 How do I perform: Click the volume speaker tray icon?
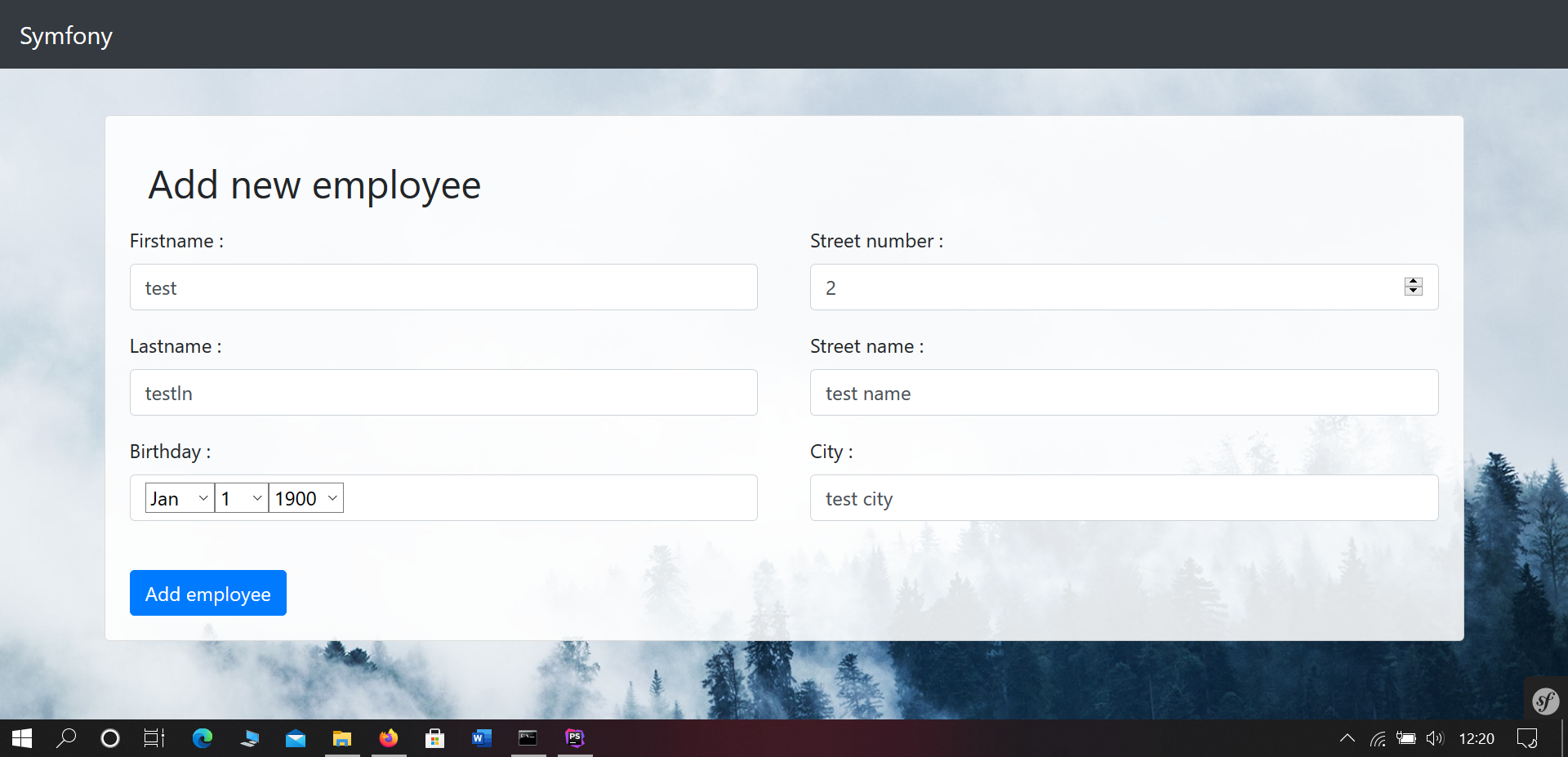pos(1434,738)
